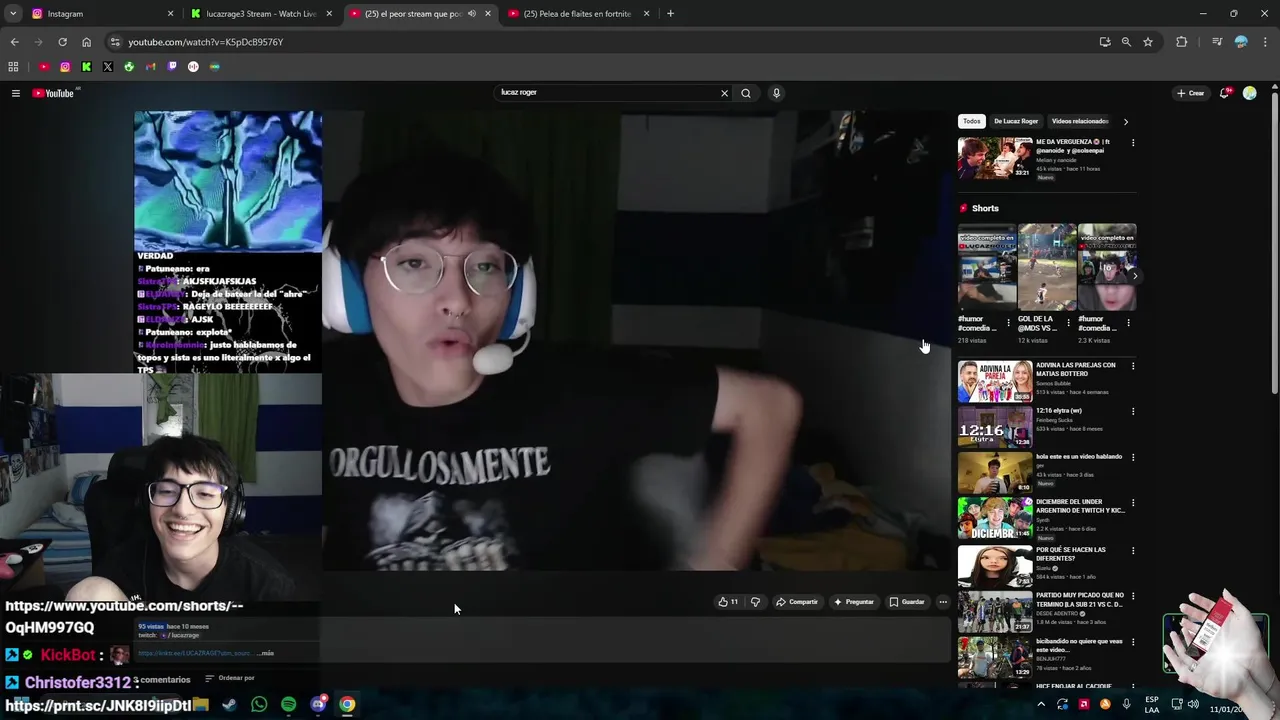1280x720 pixels.
Task: Open ADIVINA LAS PAREJAS thumbnail
Action: (995, 381)
